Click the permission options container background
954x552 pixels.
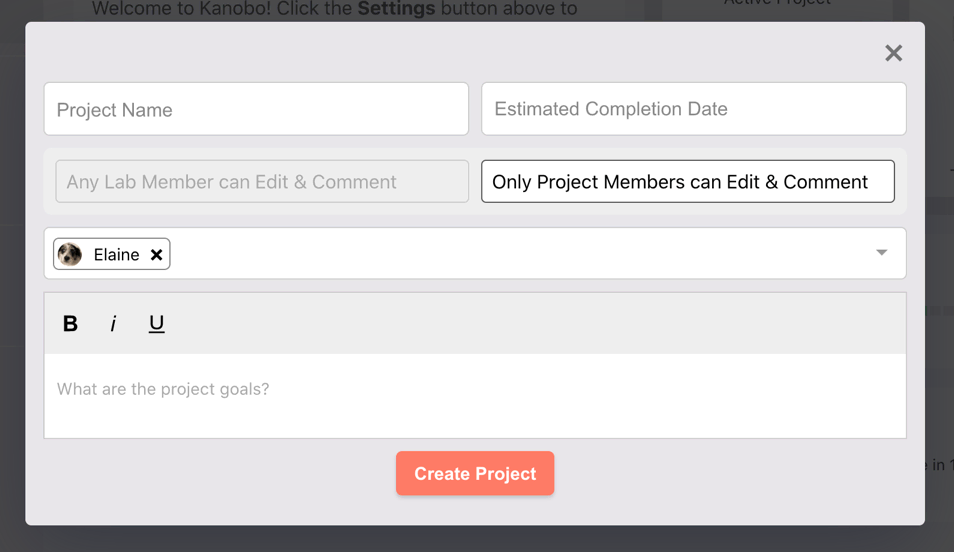tap(475, 208)
